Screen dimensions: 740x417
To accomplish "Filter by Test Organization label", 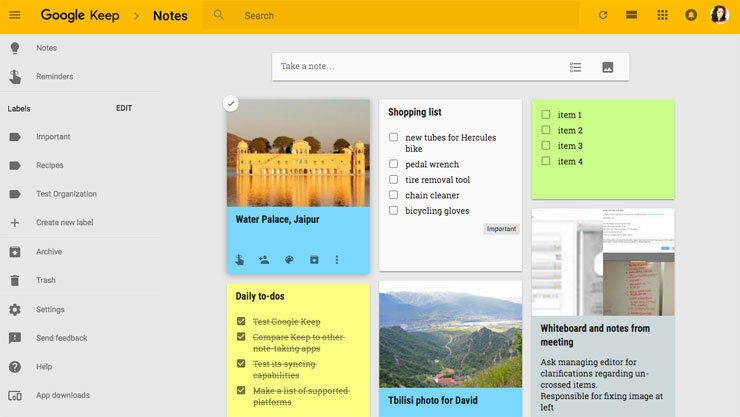I will tap(67, 194).
